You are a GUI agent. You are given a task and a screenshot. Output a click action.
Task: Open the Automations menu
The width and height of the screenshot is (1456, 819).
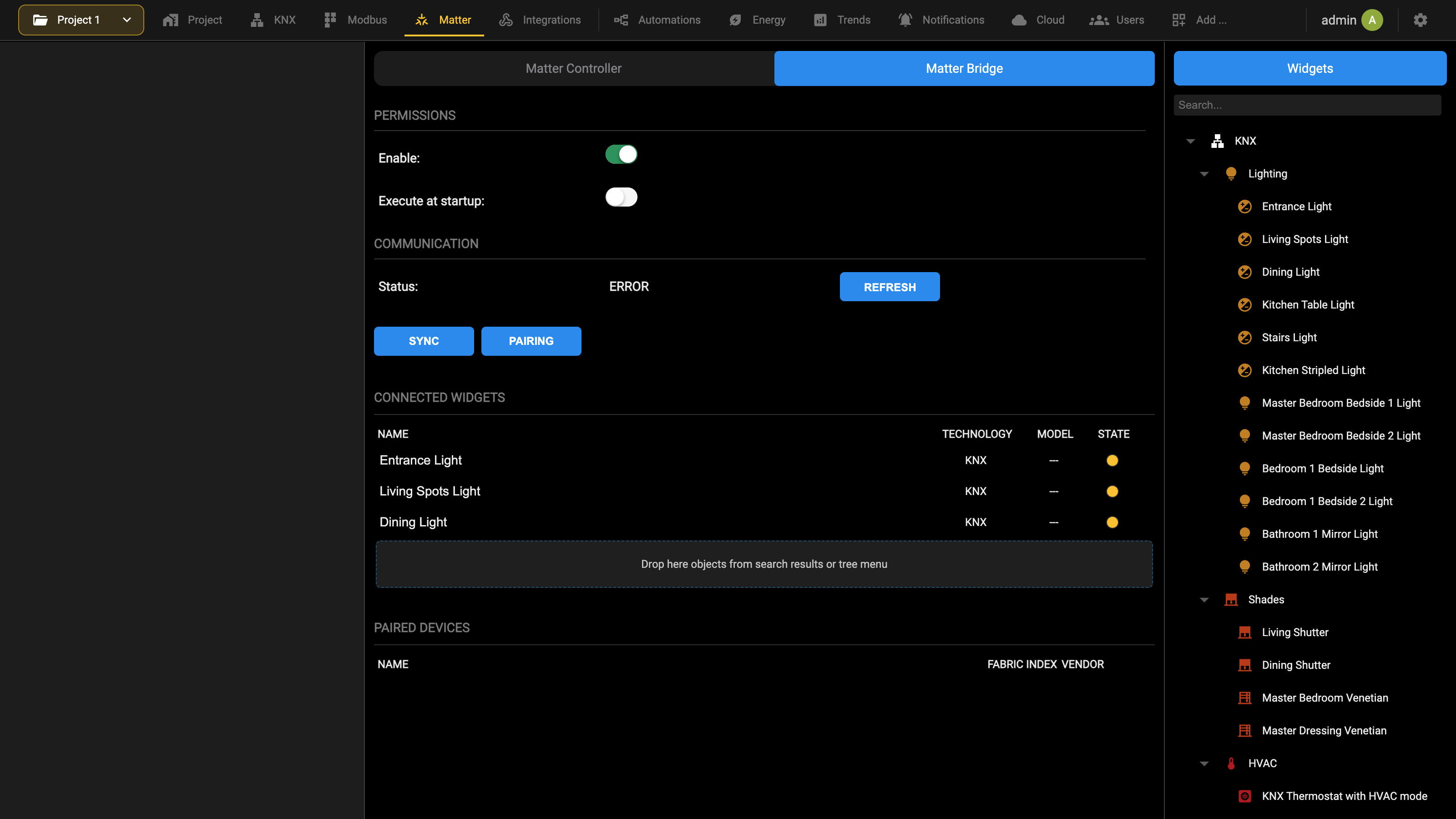tap(657, 20)
